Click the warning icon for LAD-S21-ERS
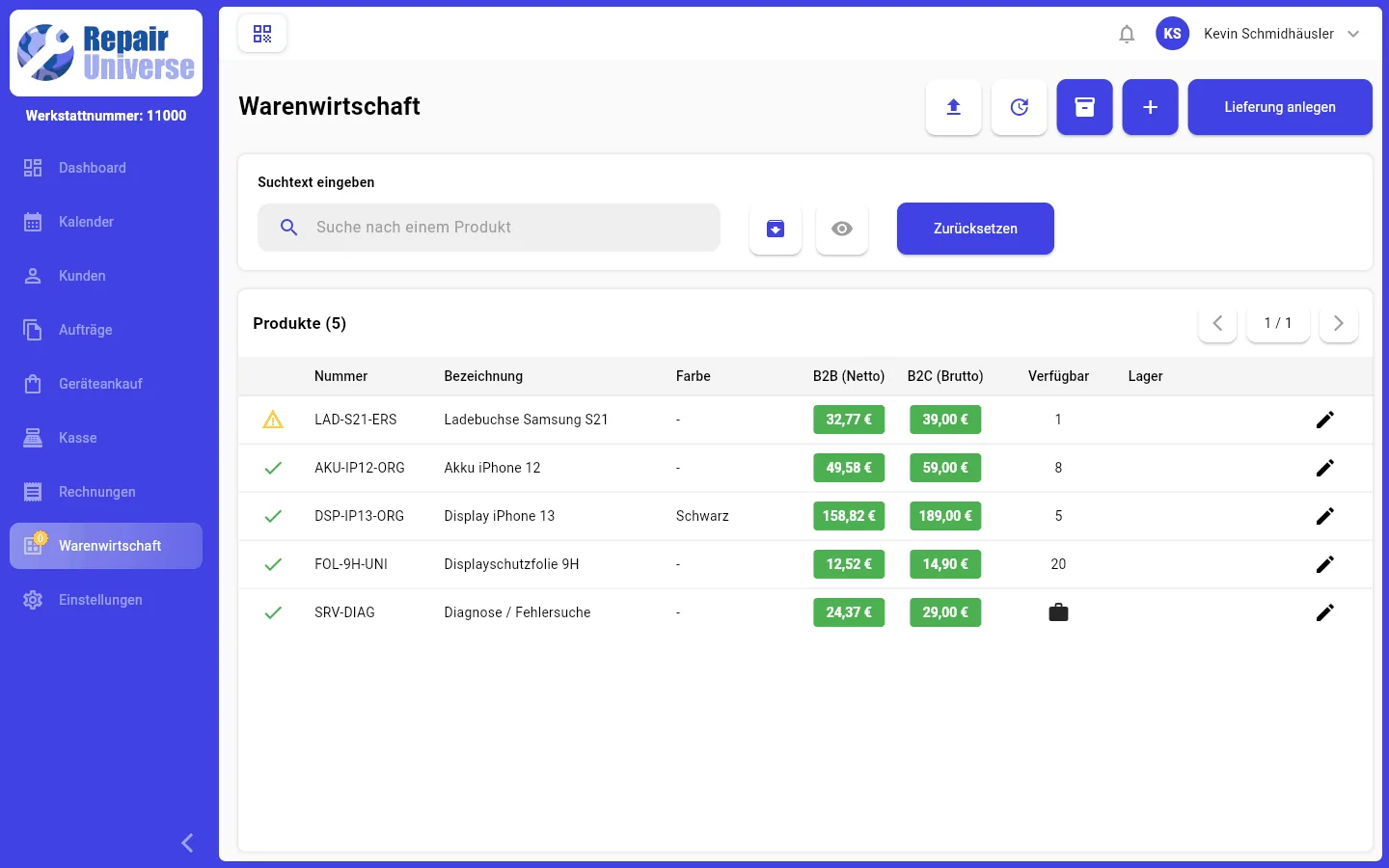Screen dimensions: 1389x868 coord(273,420)
